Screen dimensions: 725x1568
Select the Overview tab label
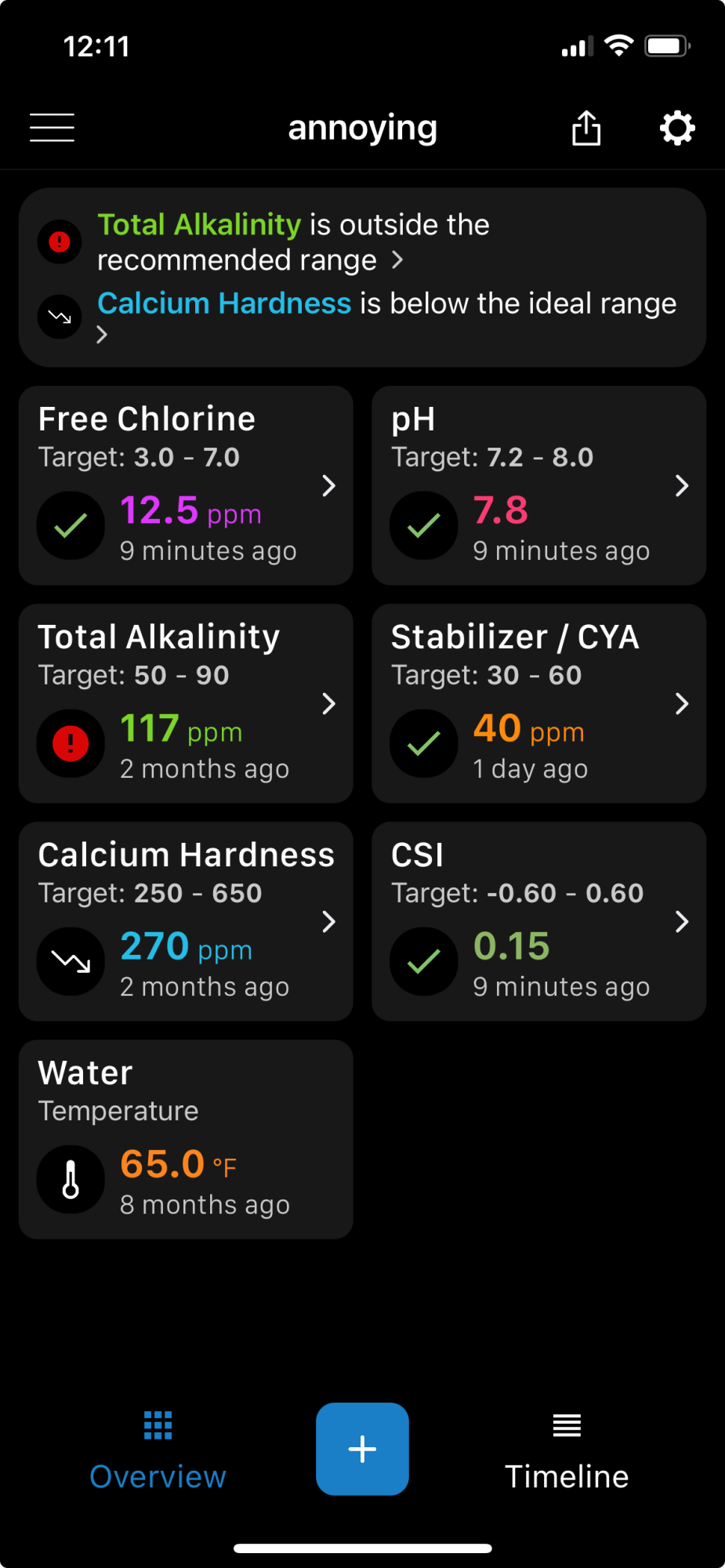tap(158, 1477)
